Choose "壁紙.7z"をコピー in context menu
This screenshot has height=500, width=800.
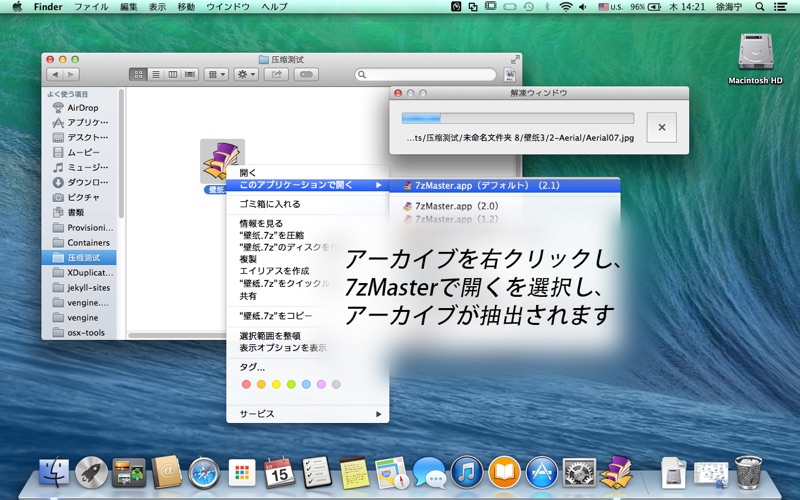point(307,316)
